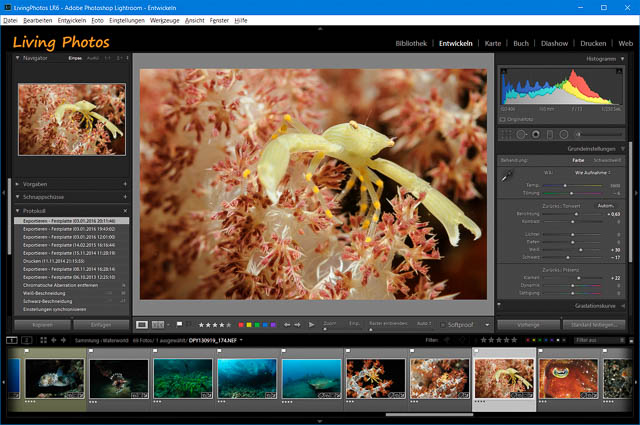Set navigator zoom to Einpas

[75, 58]
